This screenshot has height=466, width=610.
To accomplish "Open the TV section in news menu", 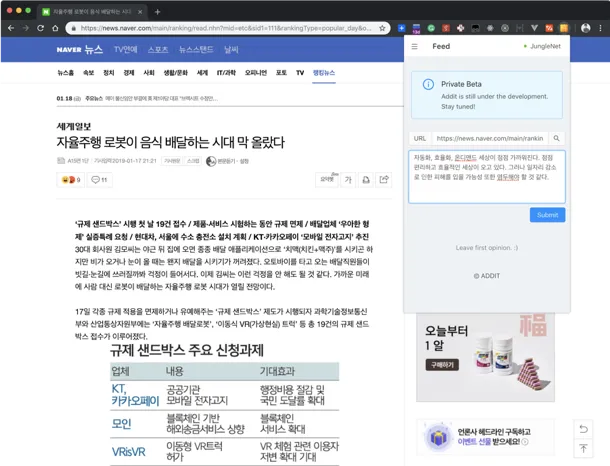I will click(300, 73).
